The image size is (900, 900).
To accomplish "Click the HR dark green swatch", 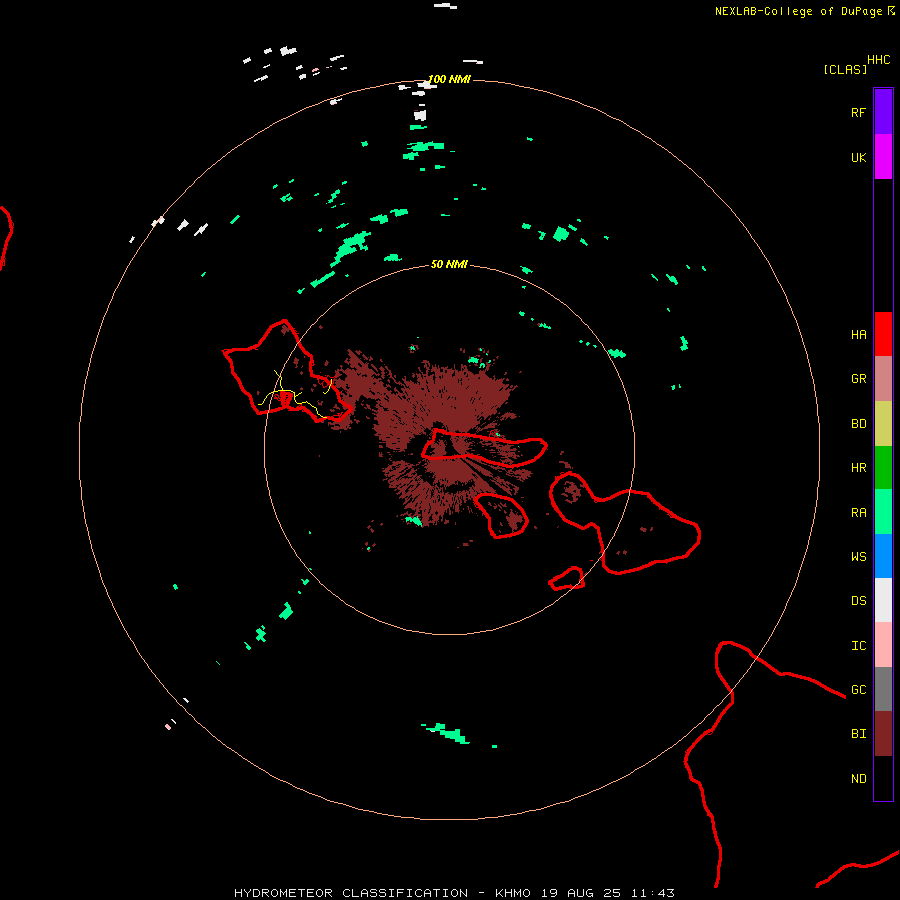I will pyautogui.click(x=883, y=468).
